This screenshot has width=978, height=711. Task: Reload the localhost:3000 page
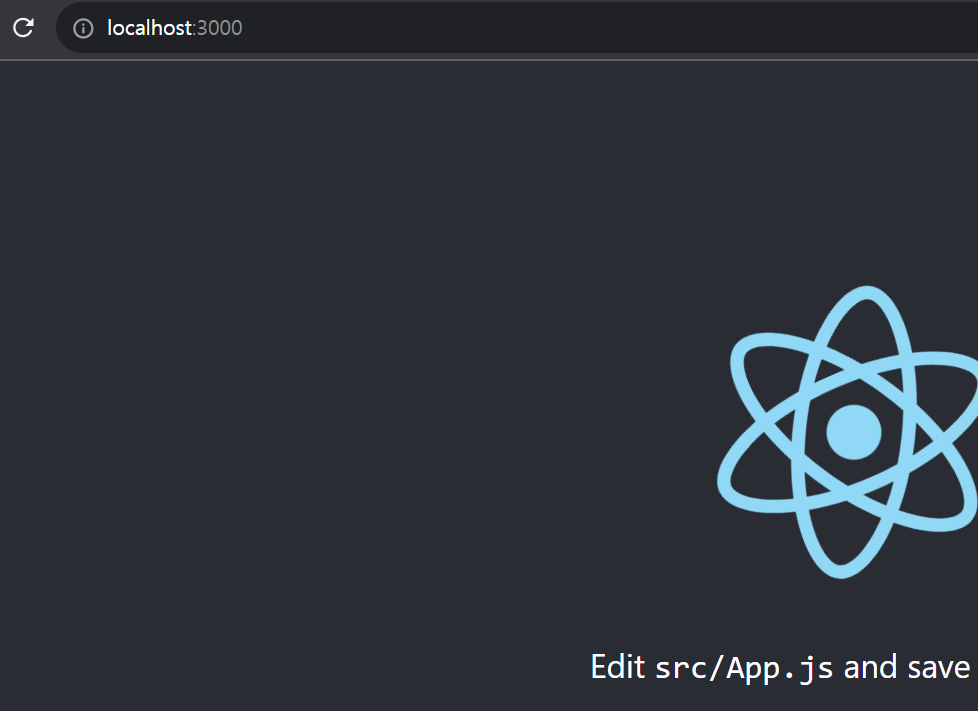[x=23, y=28]
